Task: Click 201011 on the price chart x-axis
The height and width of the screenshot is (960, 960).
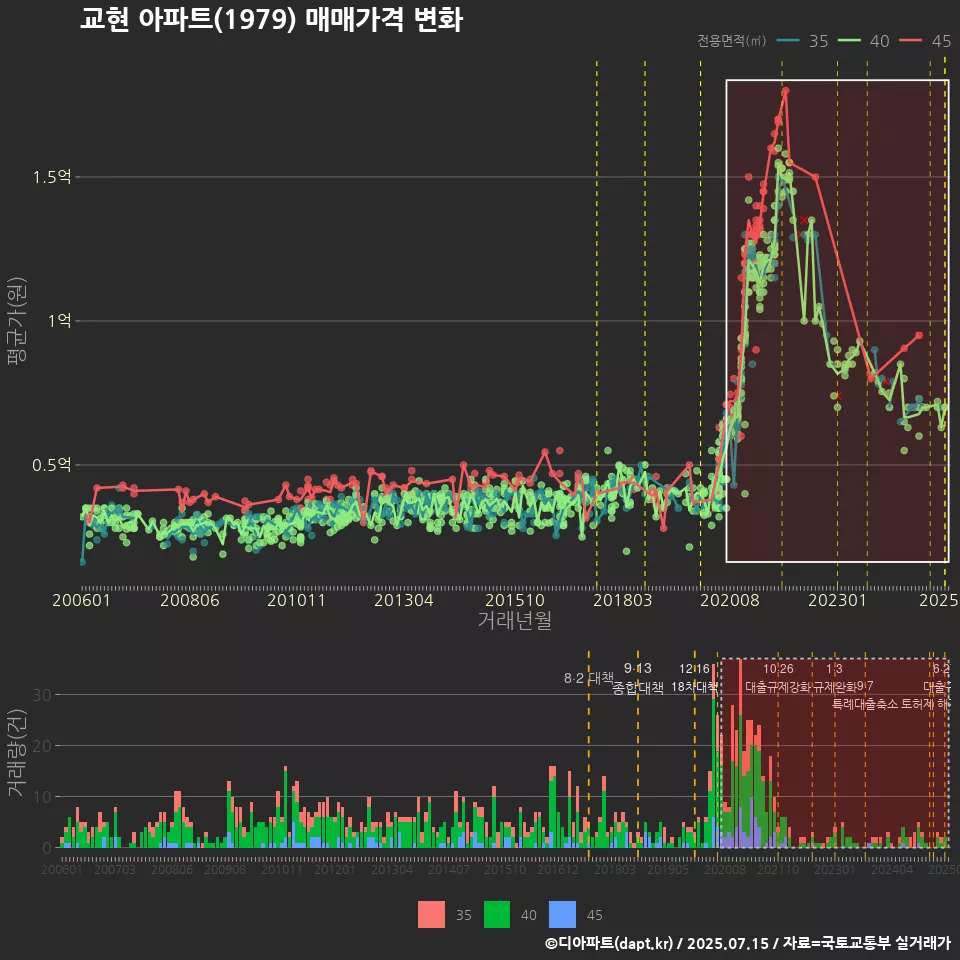Action: point(296,600)
